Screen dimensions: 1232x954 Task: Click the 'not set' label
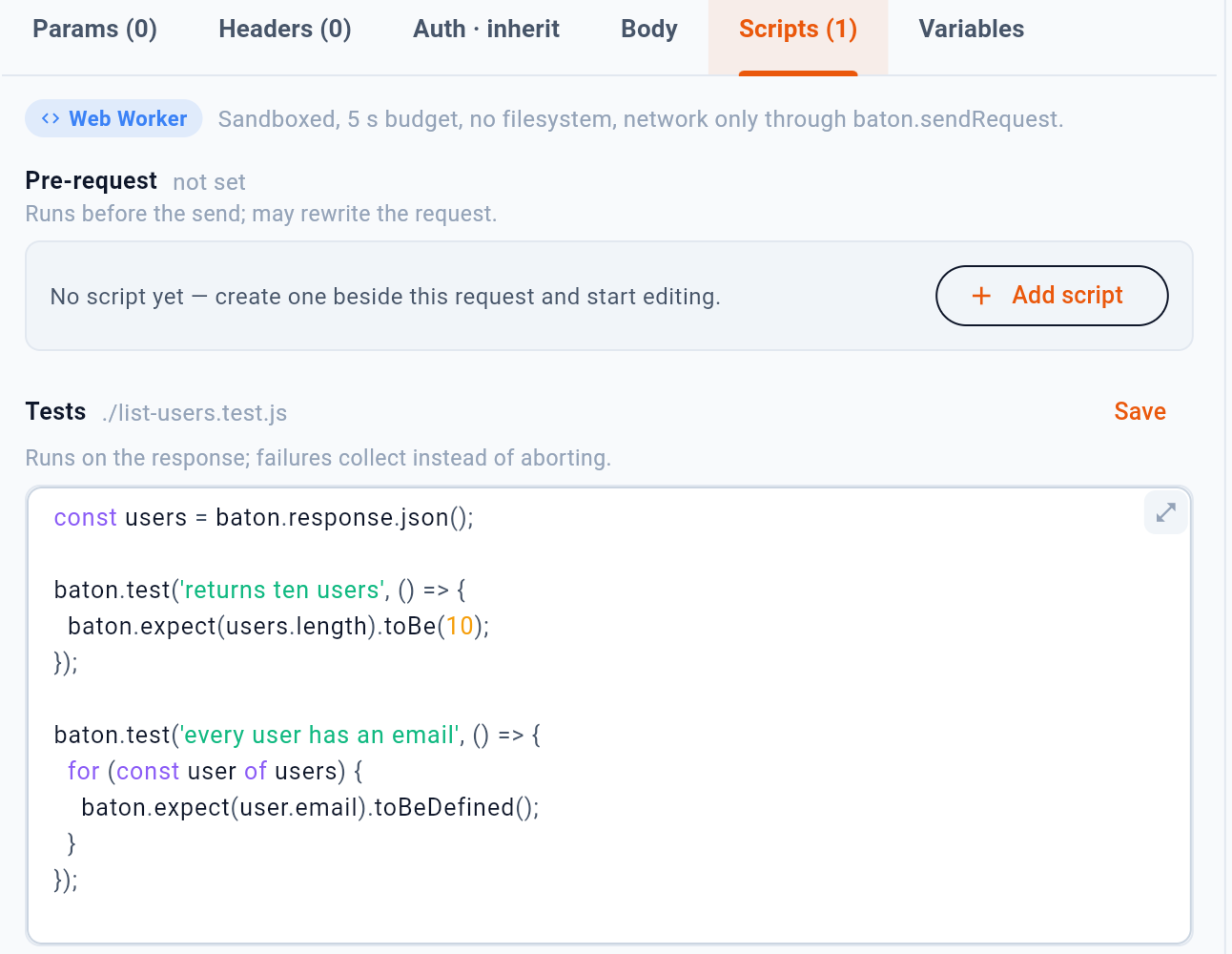[x=209, y=182]
